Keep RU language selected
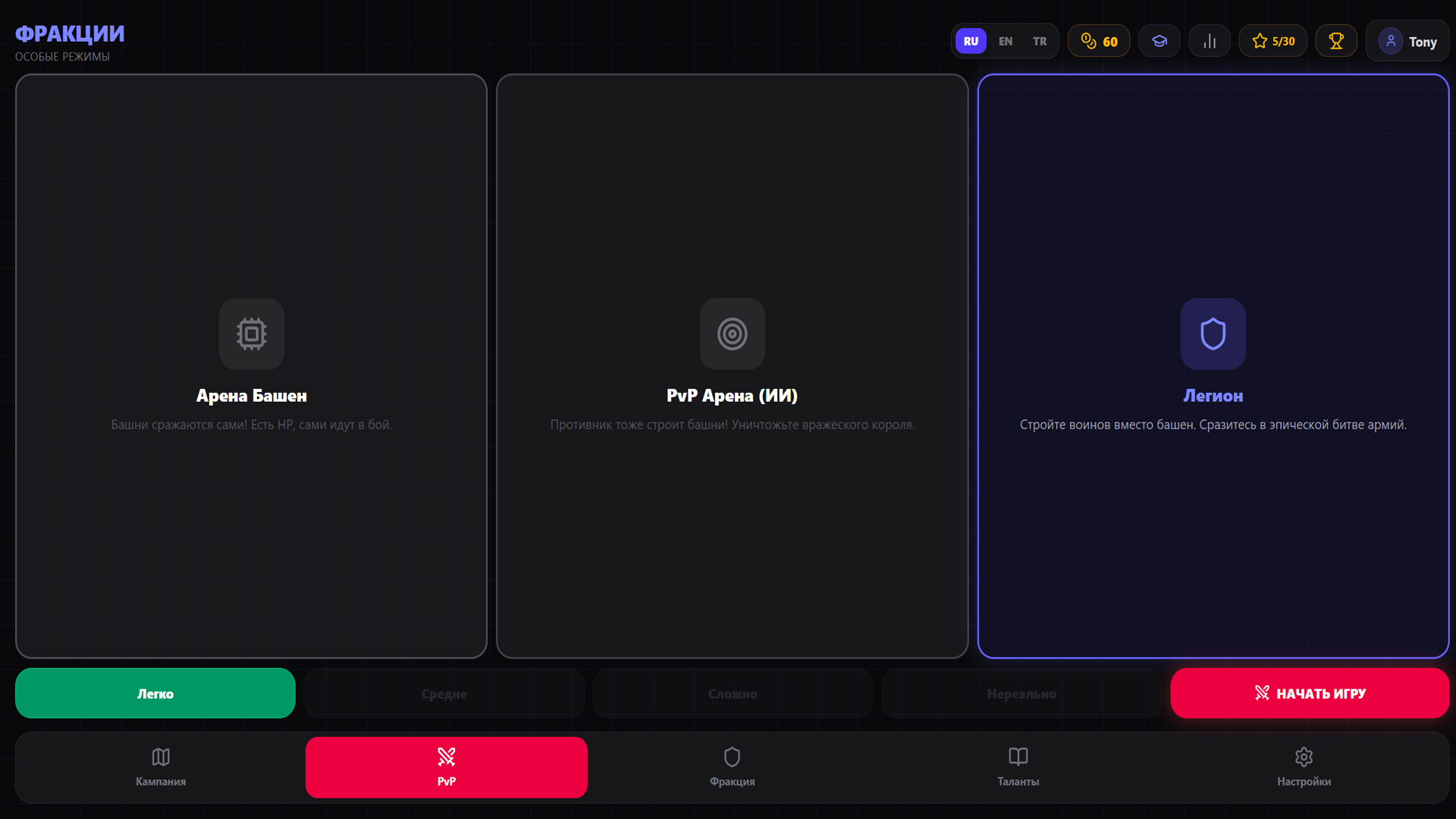The height and width of the screenshot is (819, 1456). pos(971,41)
